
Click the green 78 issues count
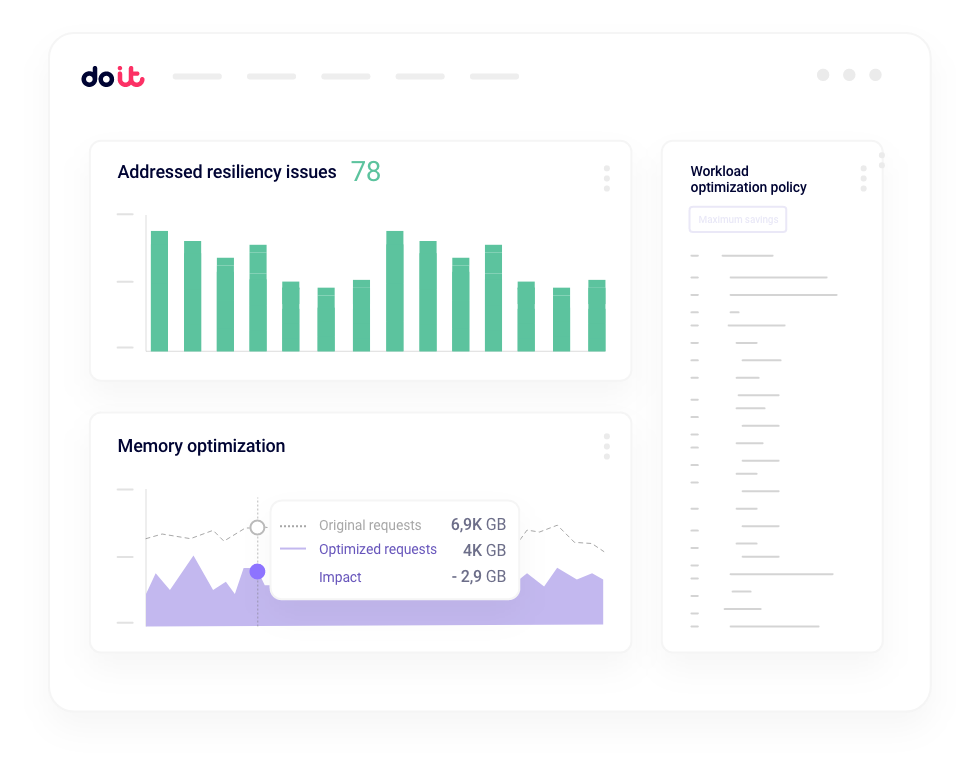365,172
